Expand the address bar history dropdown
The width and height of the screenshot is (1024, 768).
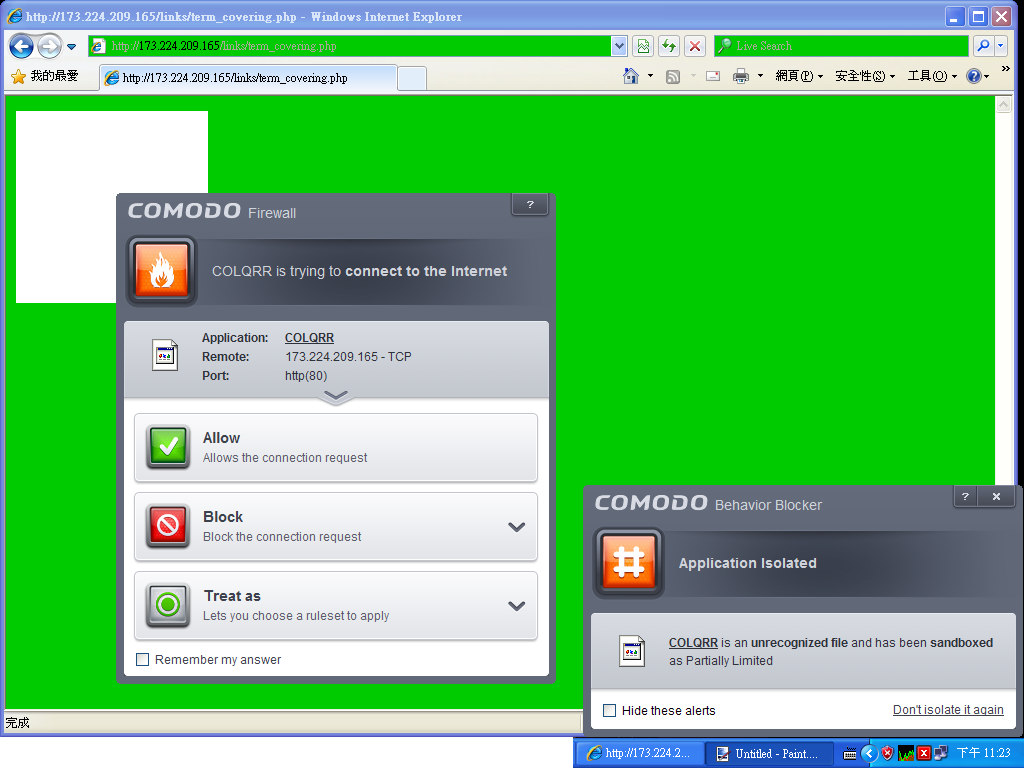click(619, 46)
